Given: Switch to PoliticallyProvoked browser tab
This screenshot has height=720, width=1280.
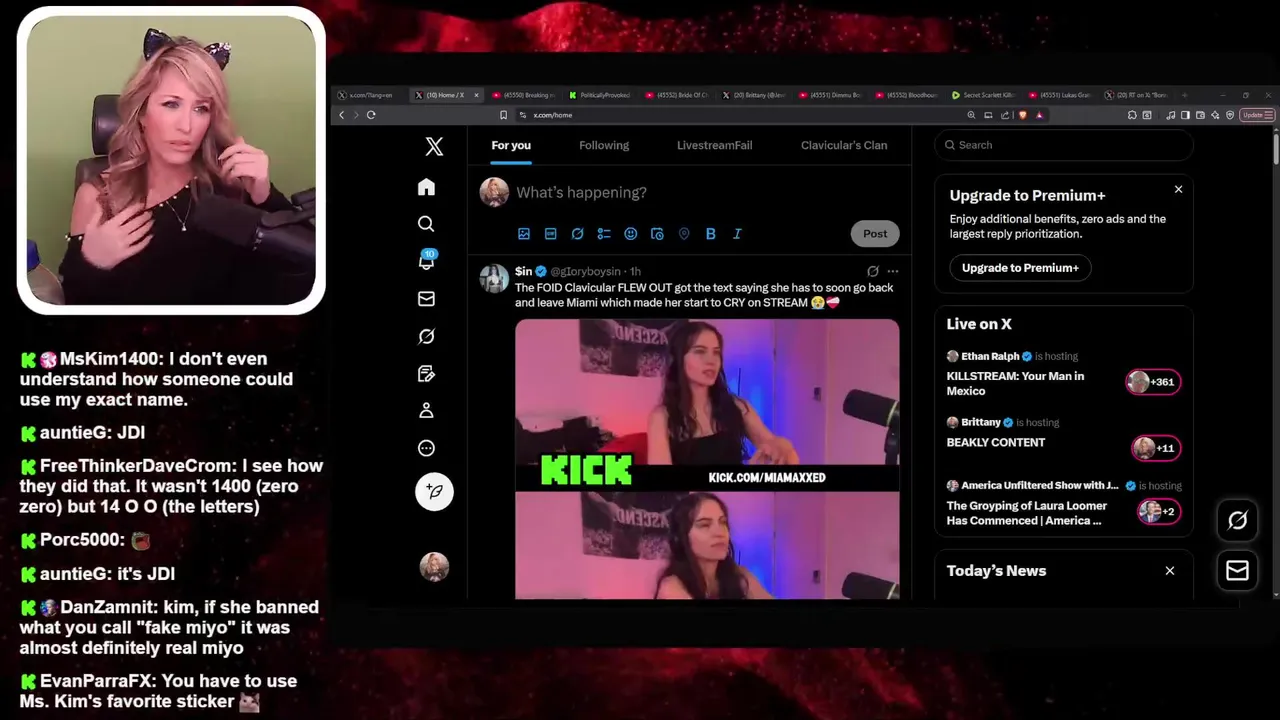Looking at the screenshot, I should click(x=602, y=95).
